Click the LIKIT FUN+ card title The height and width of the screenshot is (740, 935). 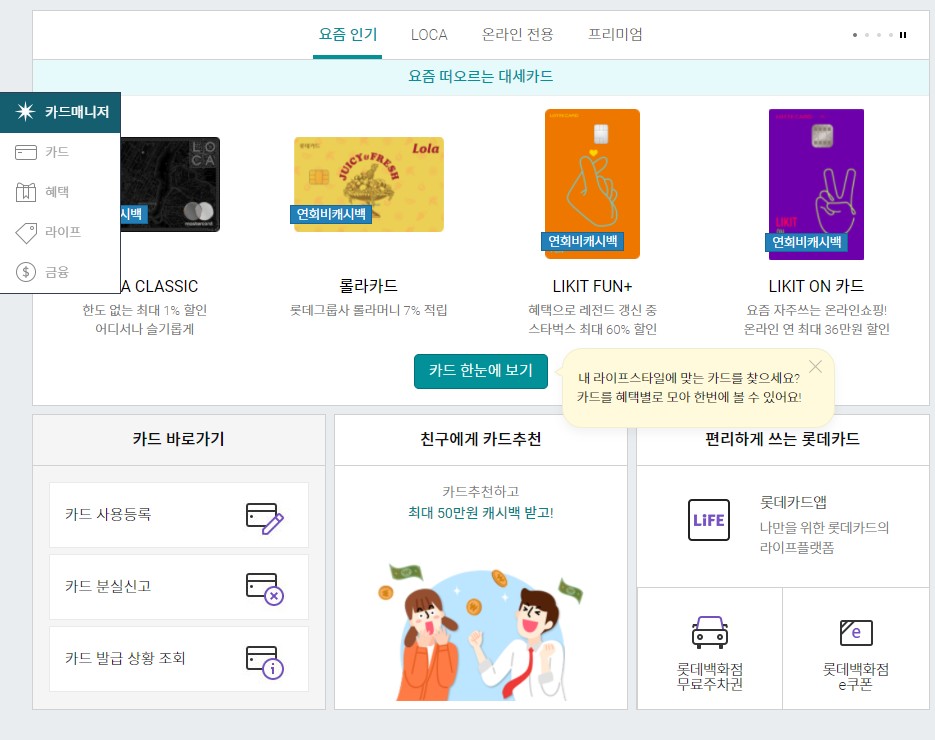point(592,286)
